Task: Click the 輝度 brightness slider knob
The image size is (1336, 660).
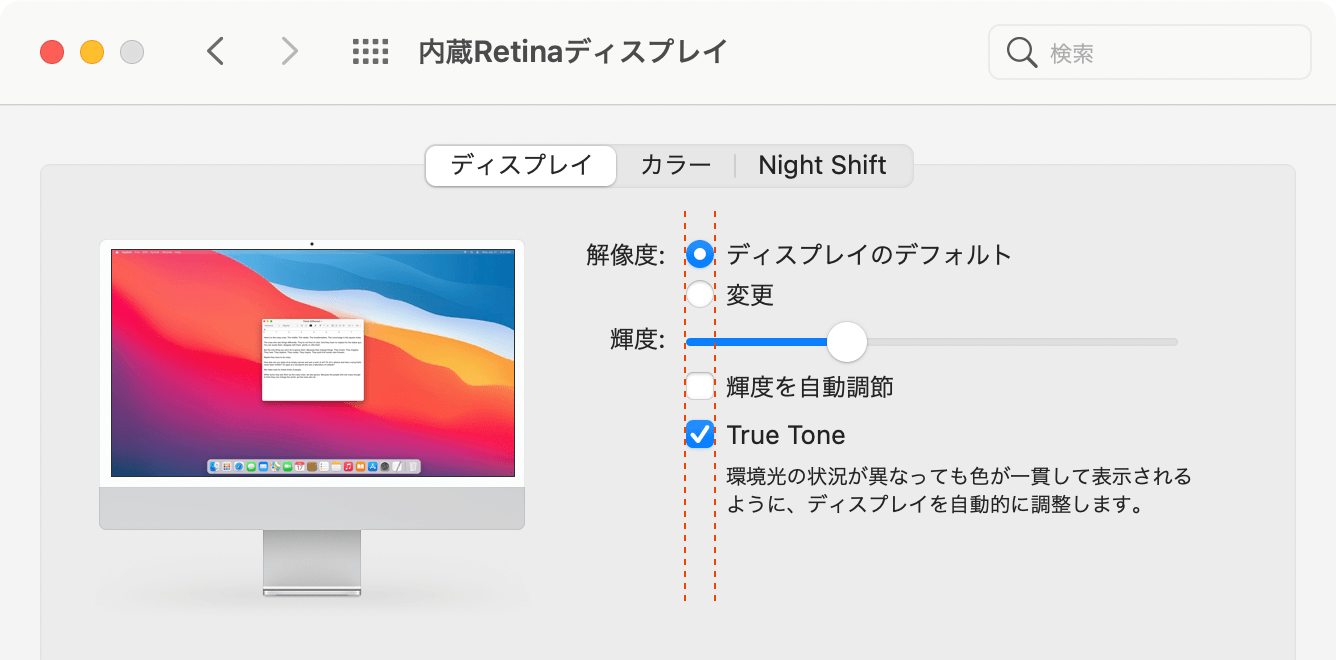Action: (x=846, y=342)
